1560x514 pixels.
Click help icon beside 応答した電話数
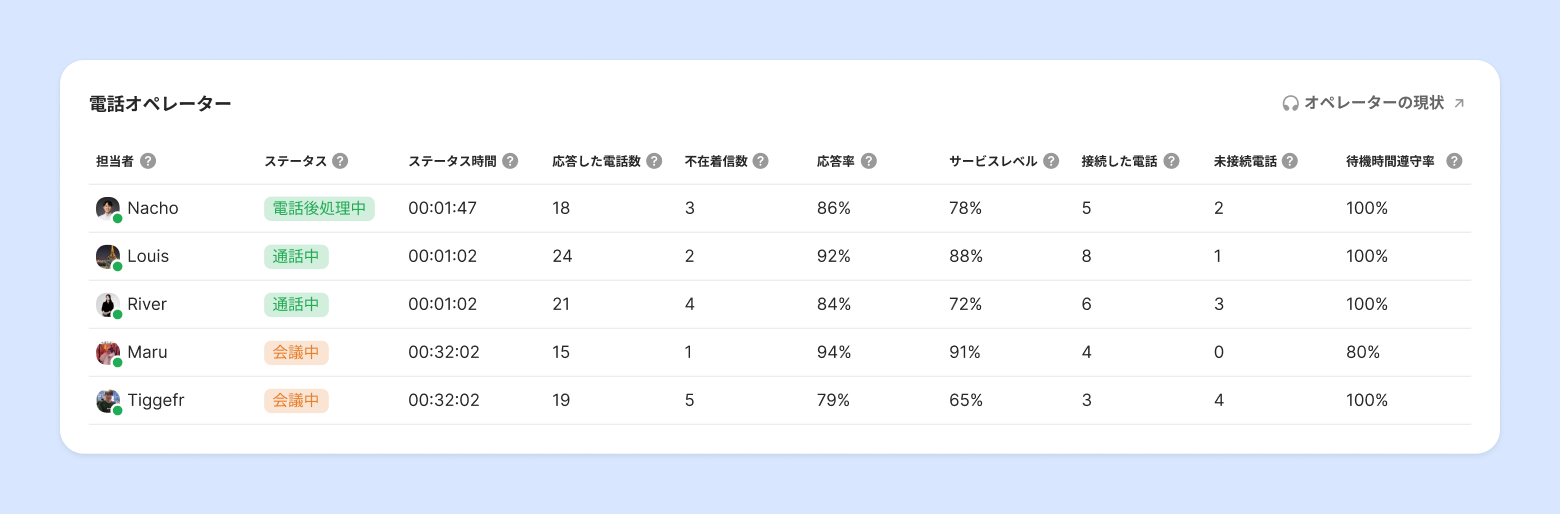pyautogui.click(x=654, y=161)
